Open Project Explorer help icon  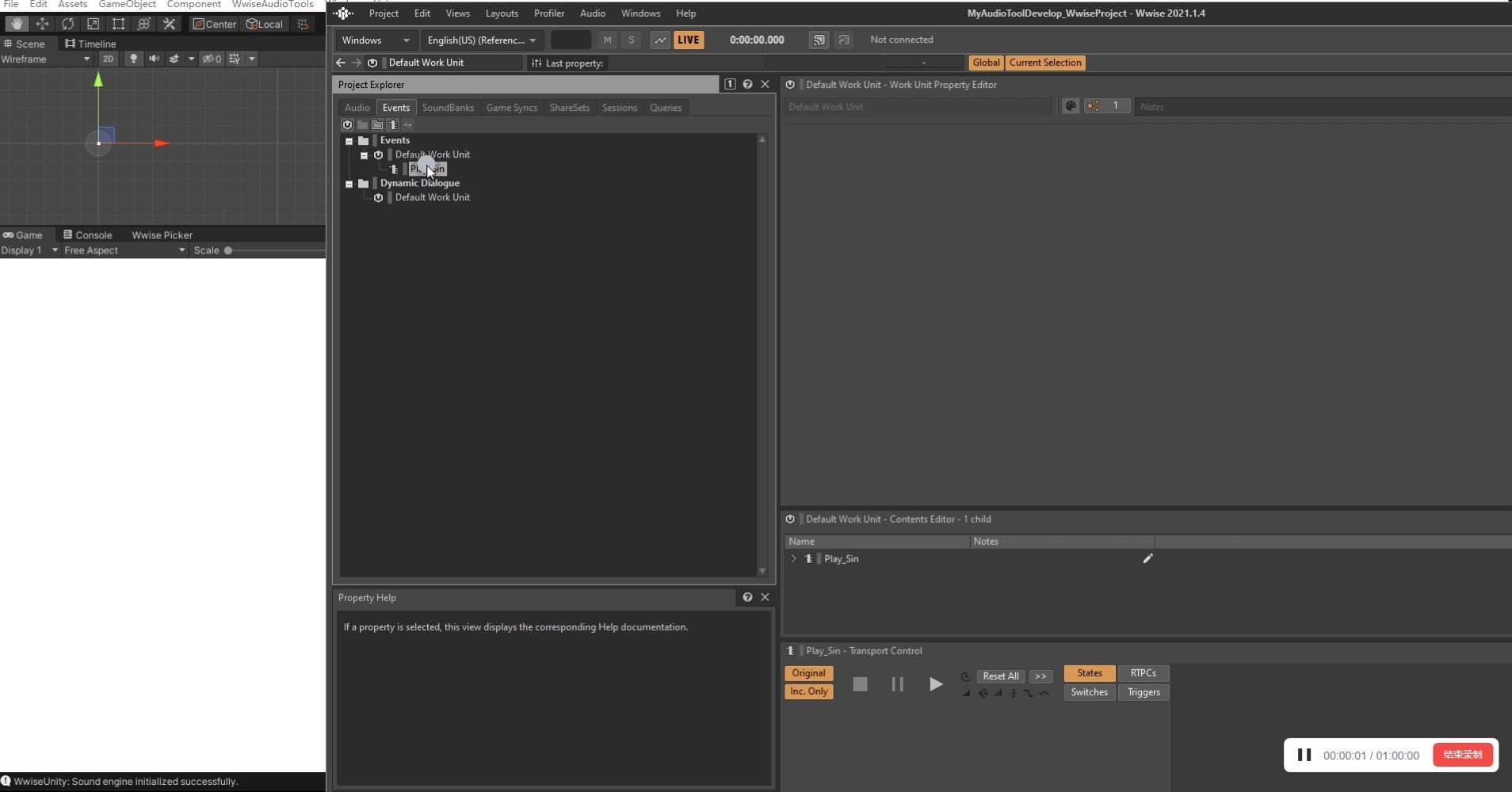(747, 84)
